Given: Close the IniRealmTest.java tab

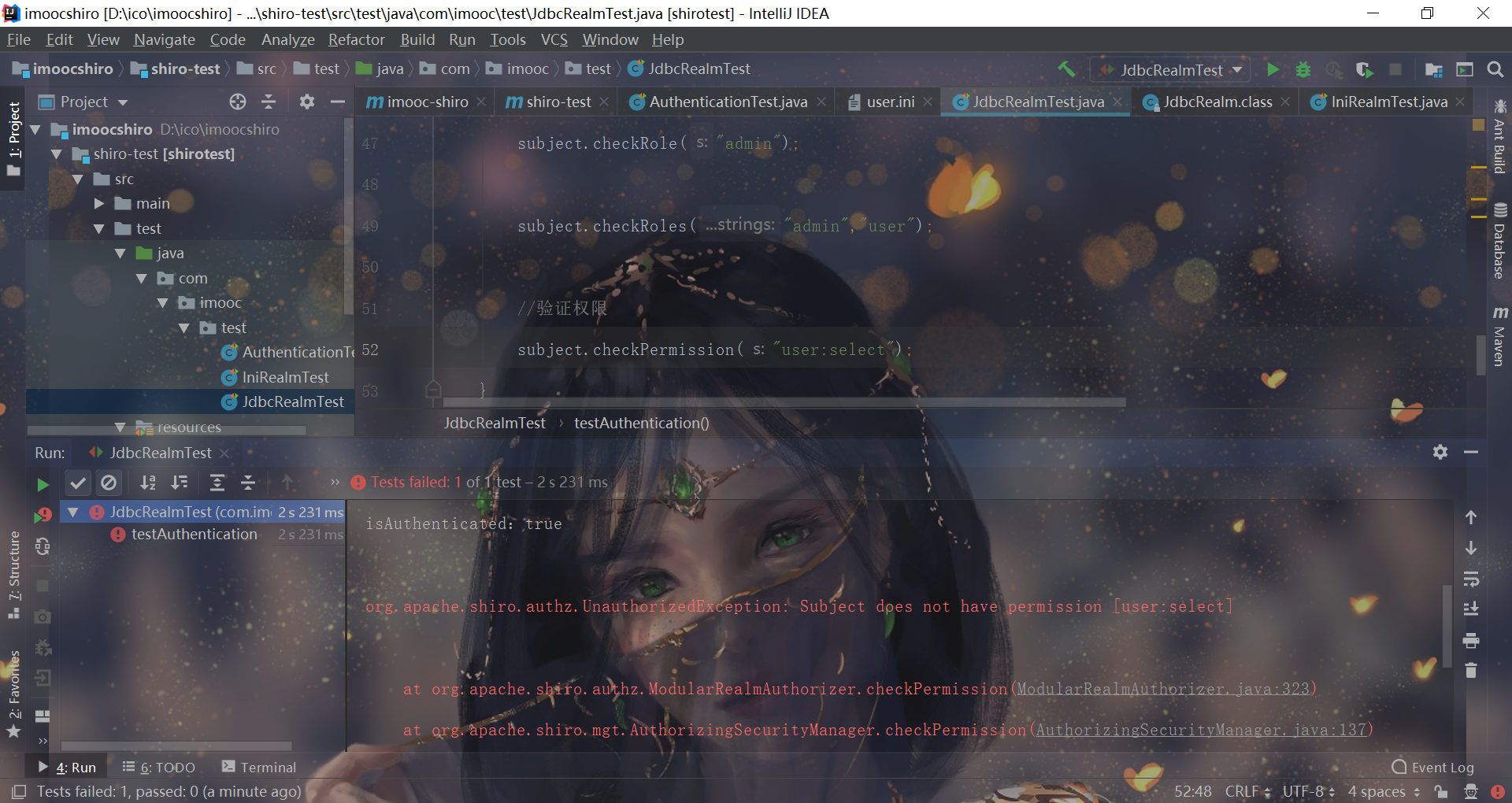Looking at the screenshot, I should tap(1460, 102).
